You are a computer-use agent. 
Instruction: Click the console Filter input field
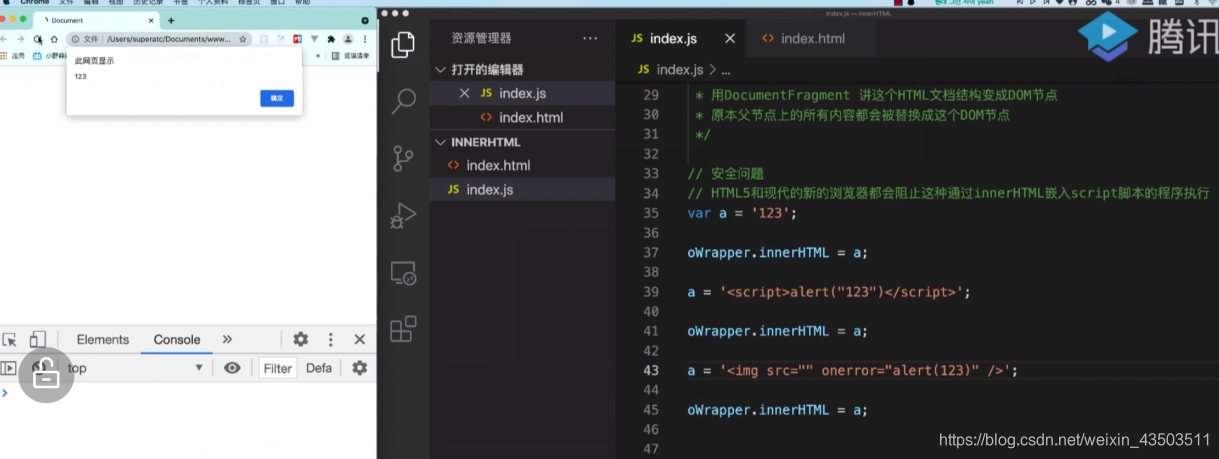point(278,368)
